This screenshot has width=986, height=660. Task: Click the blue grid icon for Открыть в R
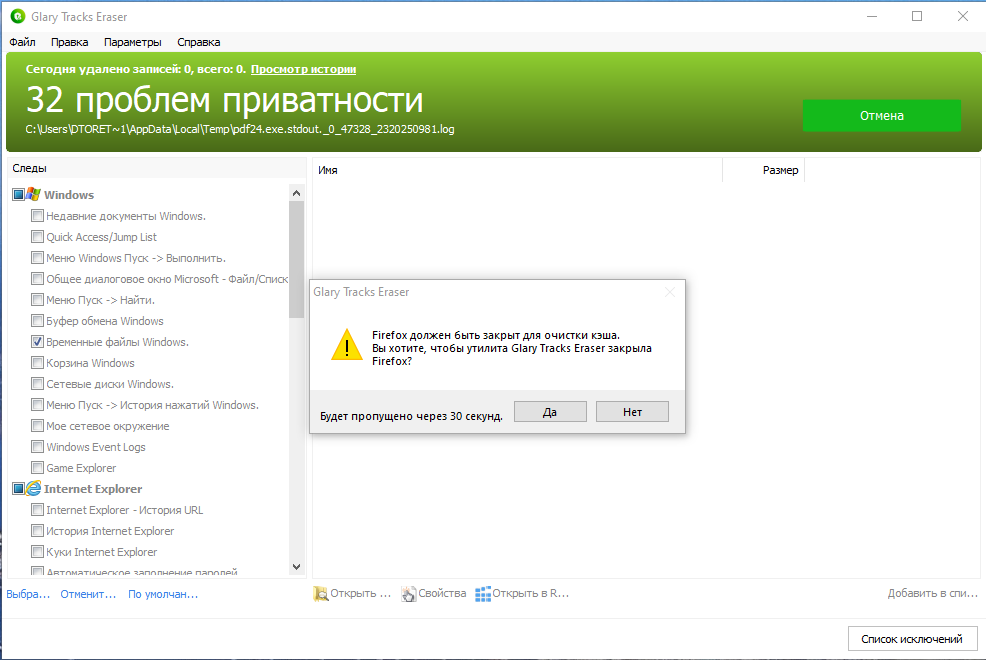(482, 593)
